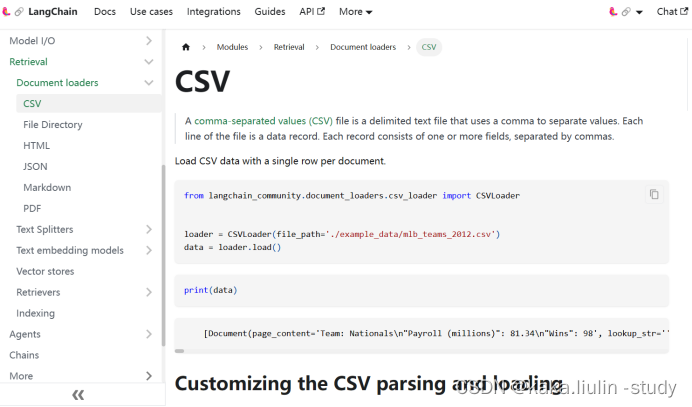Click the sidebar vertical scrollbar
The image size is (692, 407).
coord(163,255)
